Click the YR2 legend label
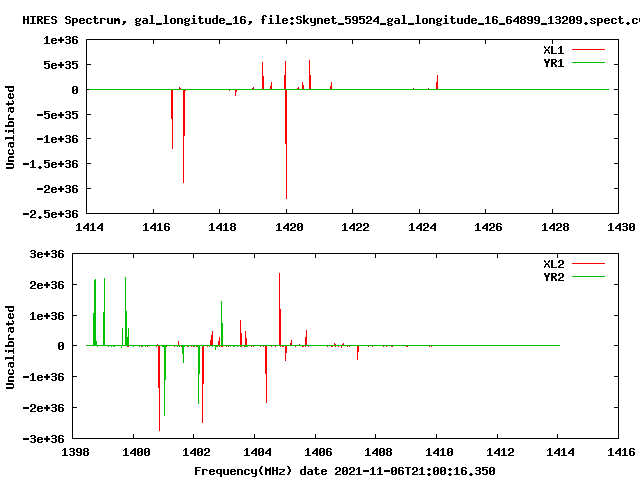This screenshot has height=480, width=640. click(553, 277)
